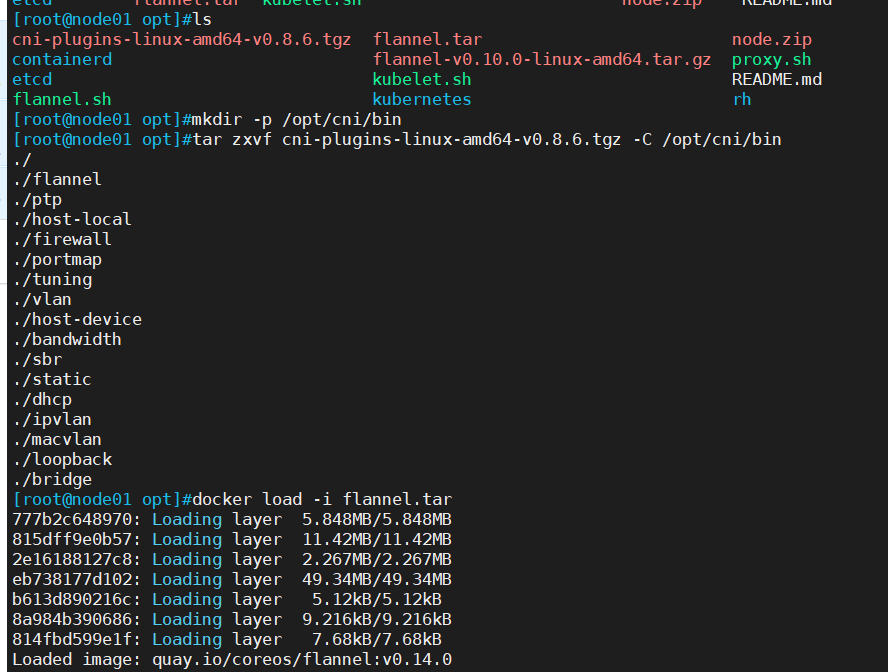Click the ./ptp extracted entry

(x=37, y=200)
